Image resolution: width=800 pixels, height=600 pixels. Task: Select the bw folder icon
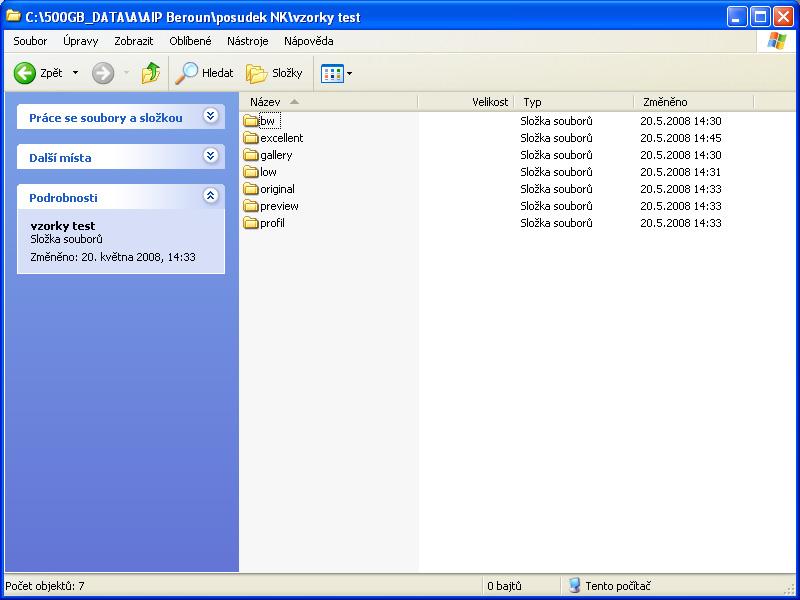point(251,121)
